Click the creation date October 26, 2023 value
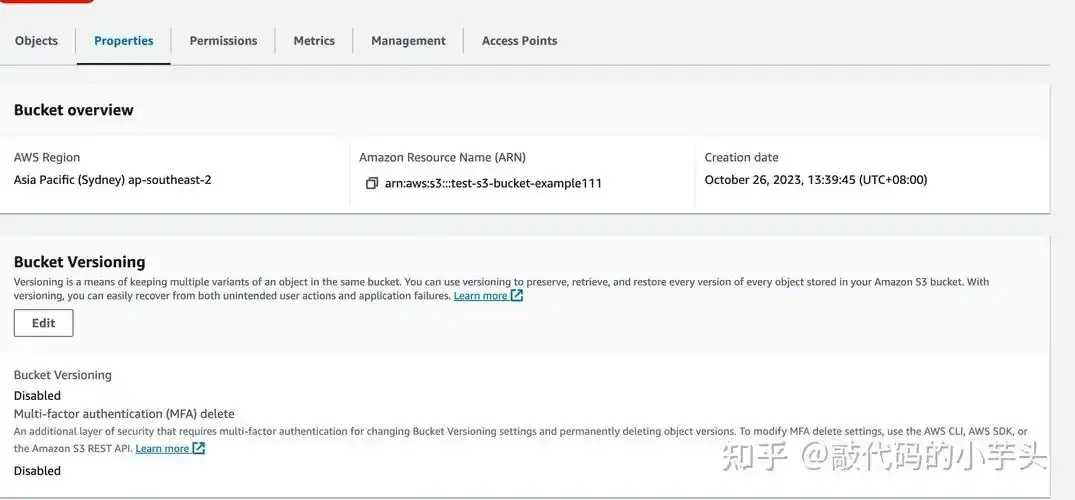The image size is (1075, 500). pyautogui.click(x=816, y=180)
